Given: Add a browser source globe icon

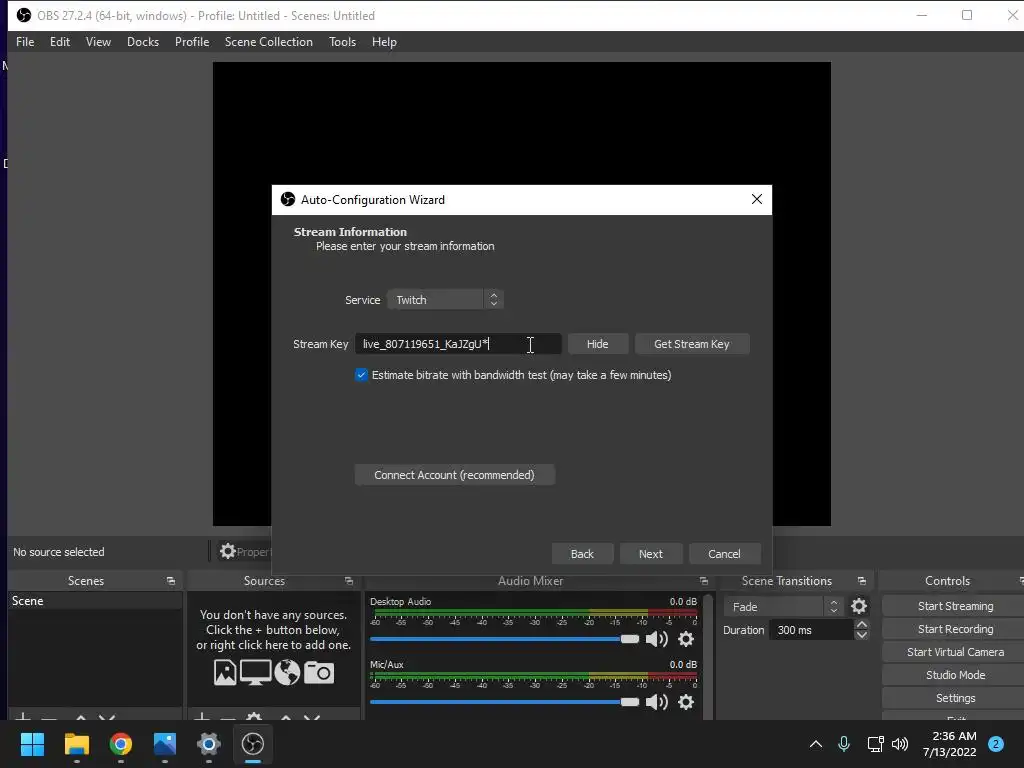Looking at the screenshot, I should coord(287,673).
